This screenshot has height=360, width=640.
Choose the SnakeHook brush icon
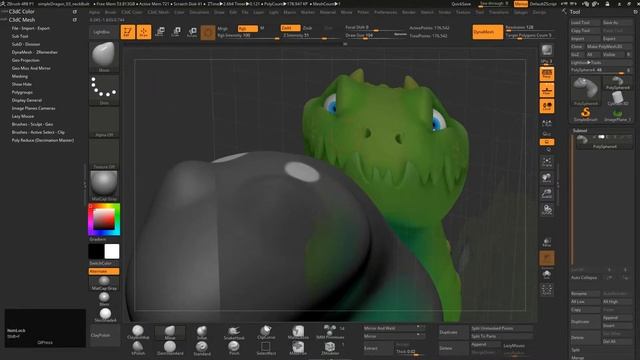coord(234,332)
